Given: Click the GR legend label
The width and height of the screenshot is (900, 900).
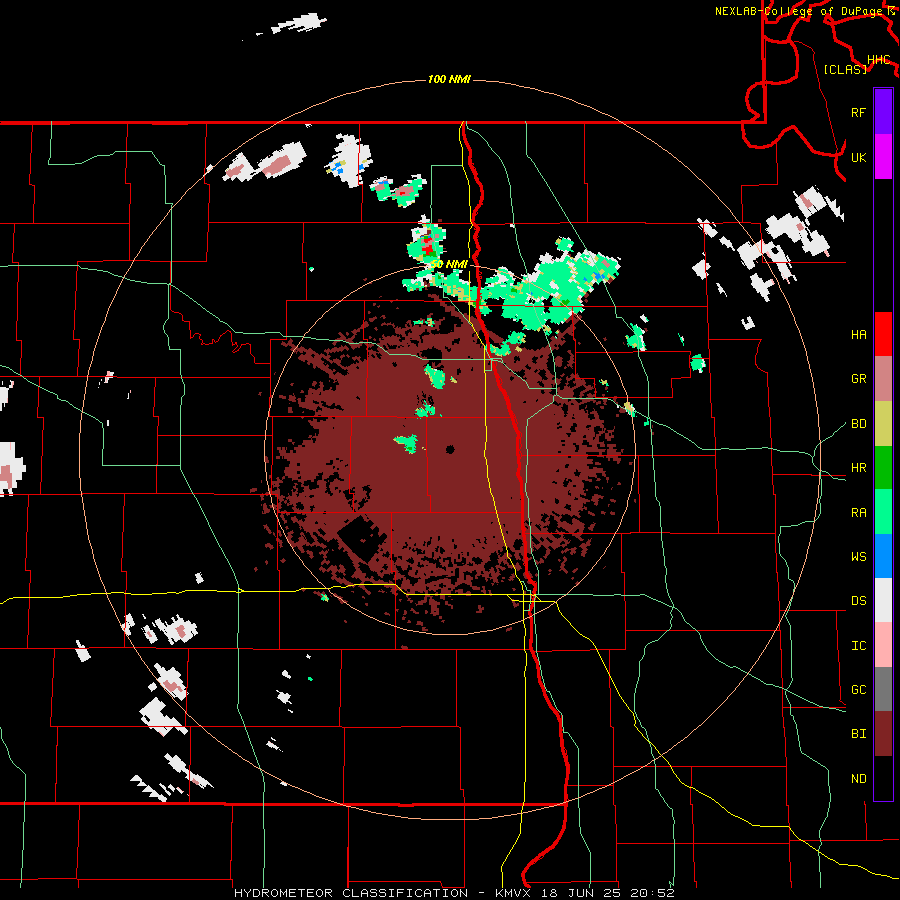Looking at the screenshot, I should pos(859,379).
